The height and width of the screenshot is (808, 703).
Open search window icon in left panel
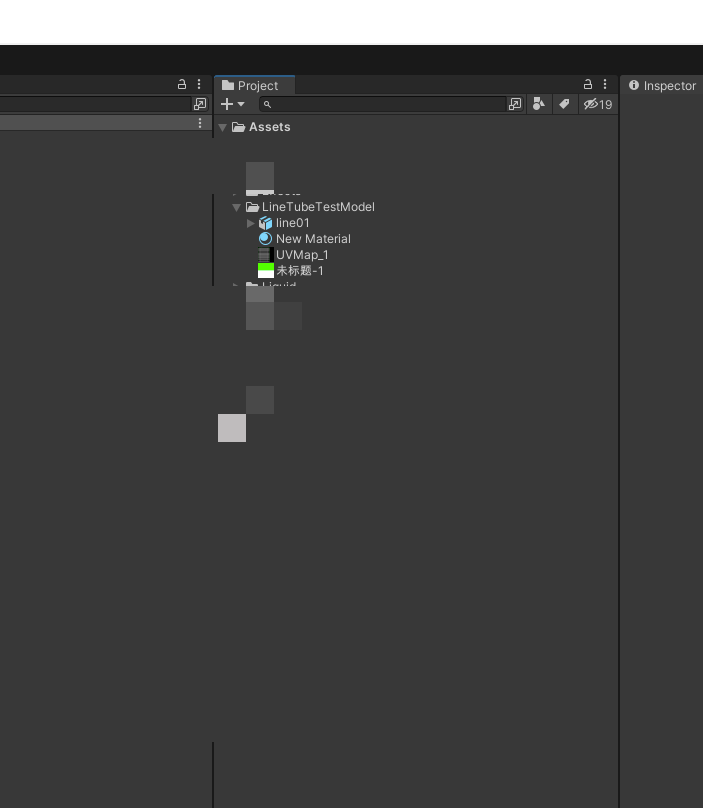(200, 104)
